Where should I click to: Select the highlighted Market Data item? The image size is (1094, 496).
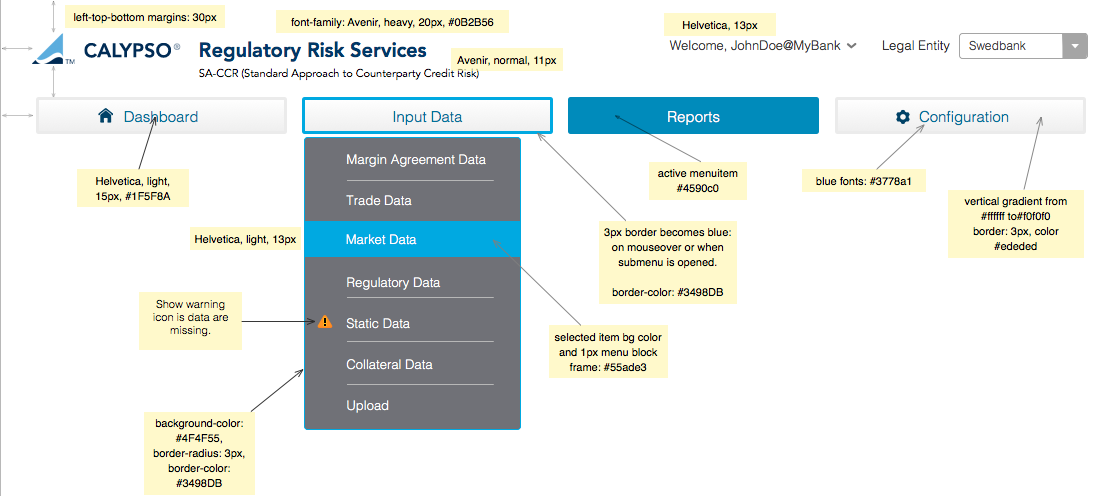tap(381, 240)
